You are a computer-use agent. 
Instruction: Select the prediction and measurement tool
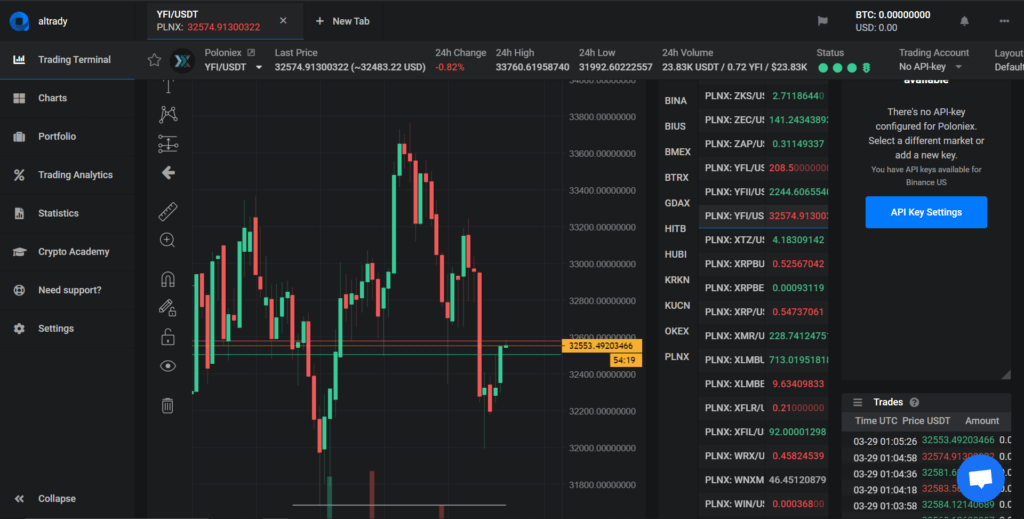click(x=168, y=144)
